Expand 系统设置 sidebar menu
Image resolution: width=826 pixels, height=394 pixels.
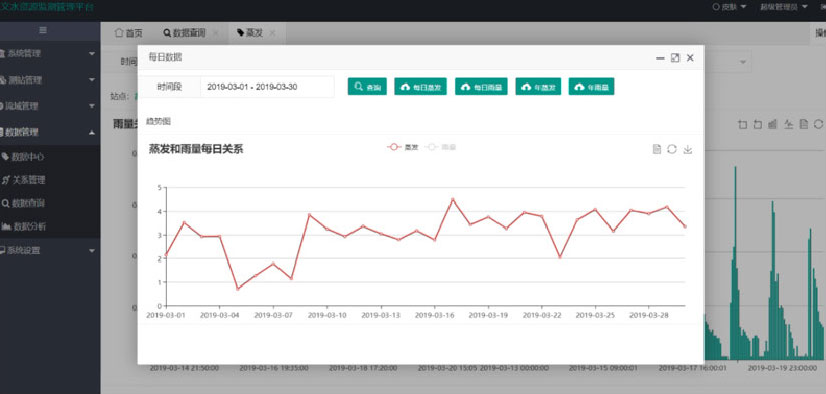pos(50,251)
